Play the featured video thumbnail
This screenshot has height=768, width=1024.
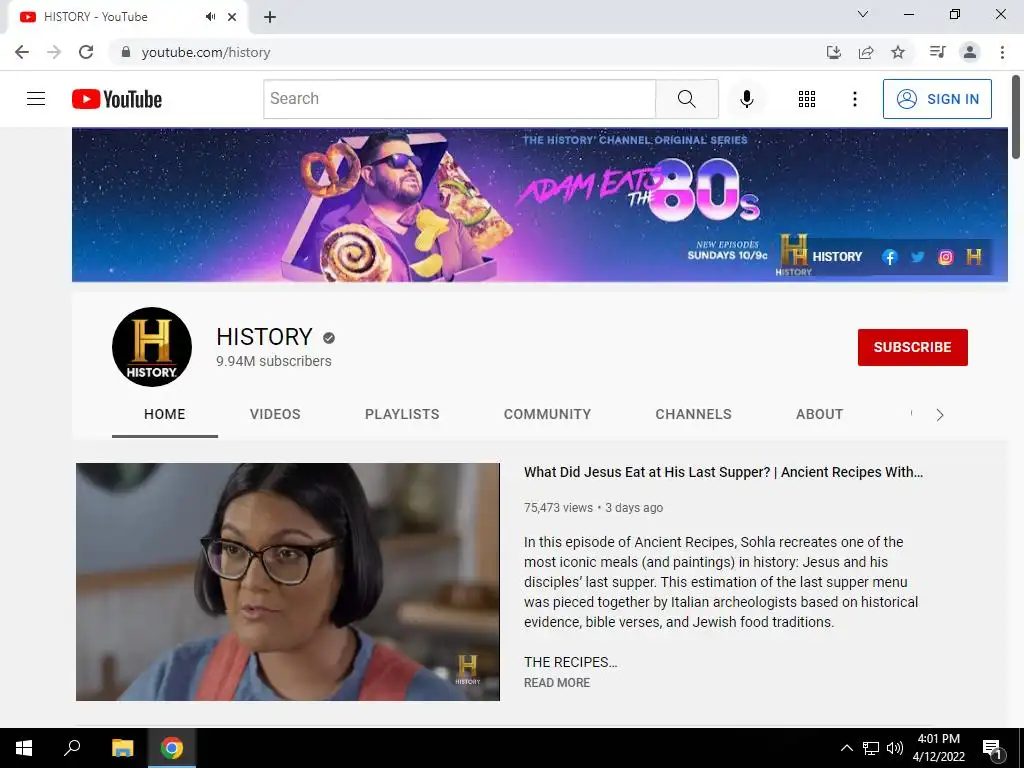pyautogui.click(x=287, y=582)
